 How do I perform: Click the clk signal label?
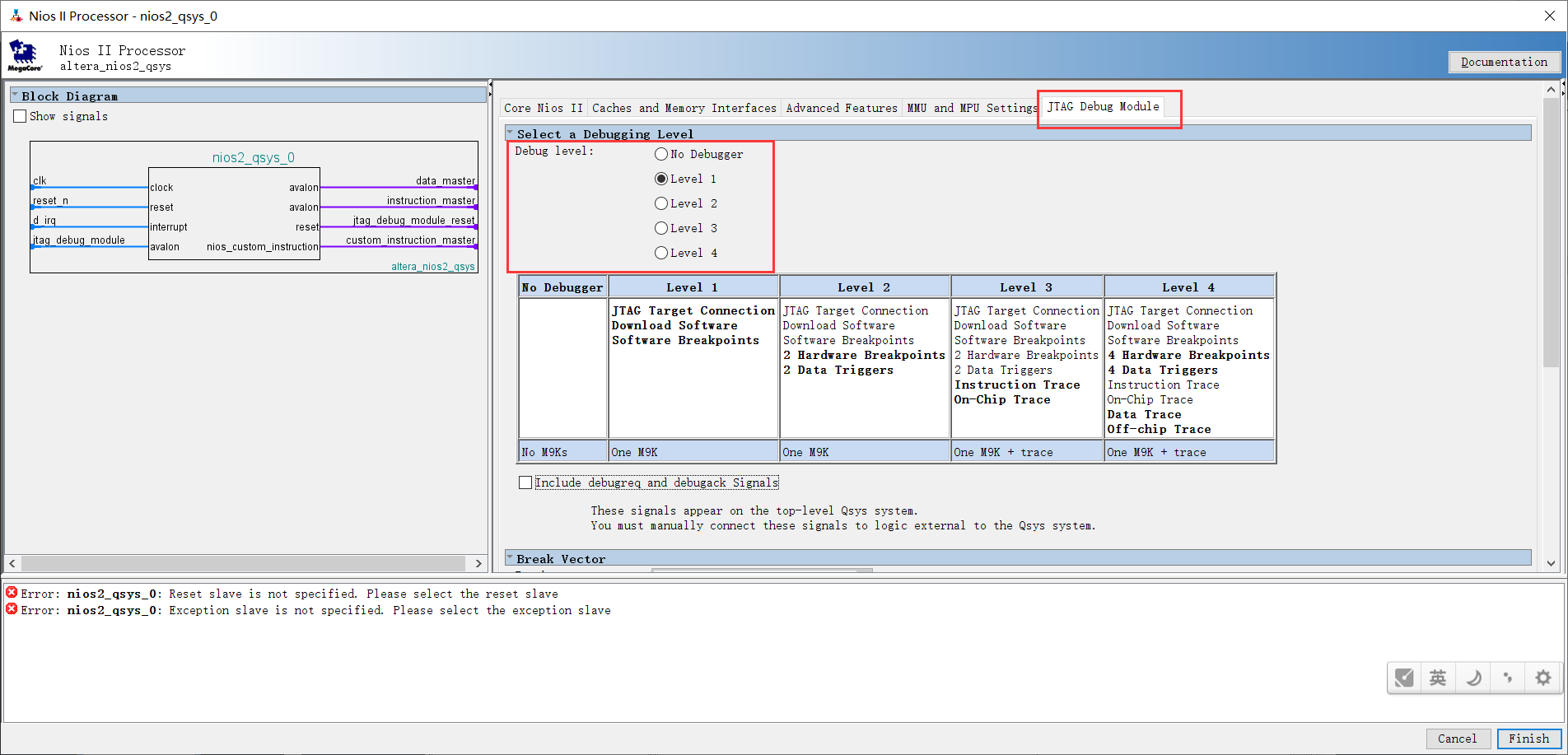coord(40,180)
